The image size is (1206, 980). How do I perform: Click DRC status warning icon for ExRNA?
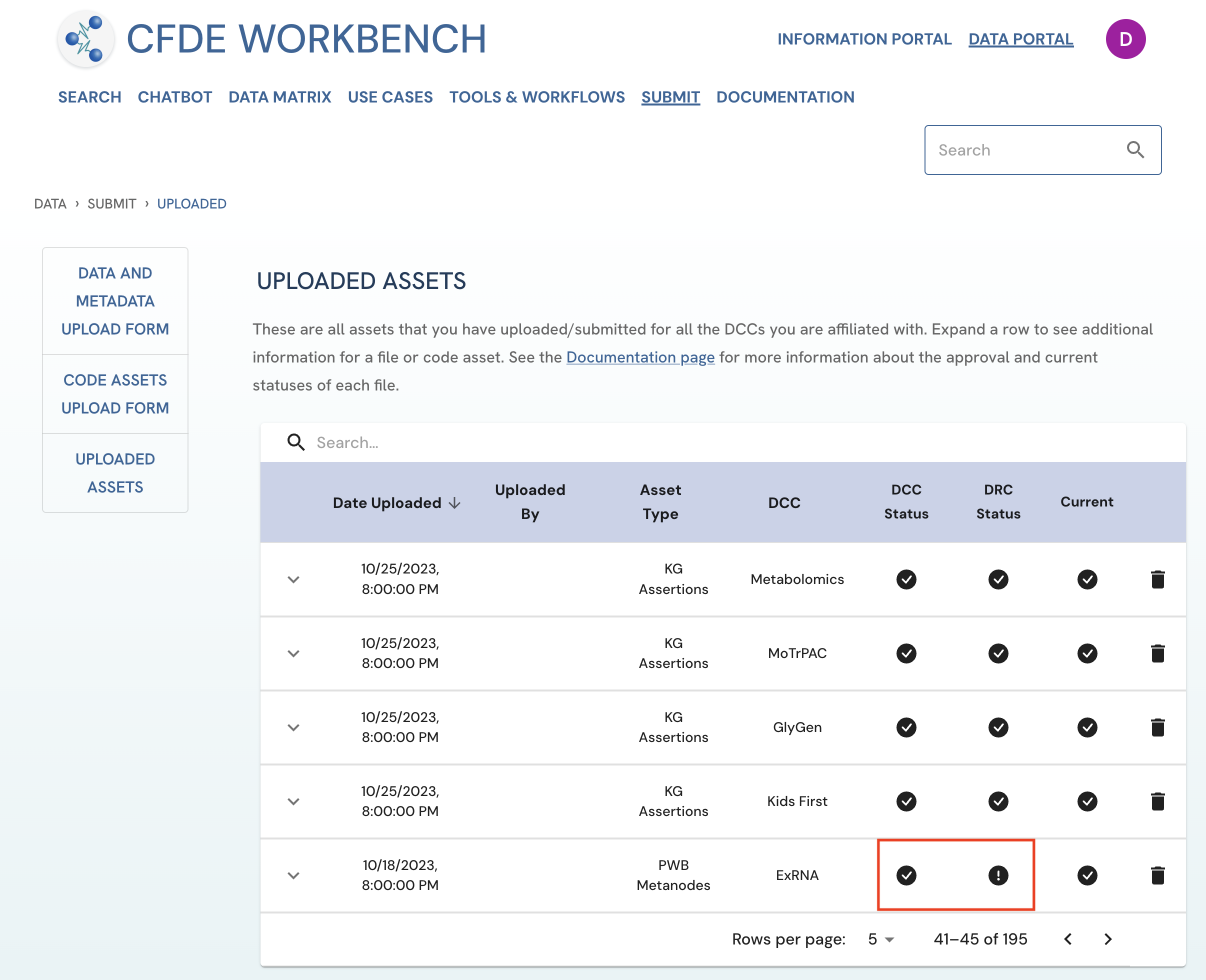(997, 875)
